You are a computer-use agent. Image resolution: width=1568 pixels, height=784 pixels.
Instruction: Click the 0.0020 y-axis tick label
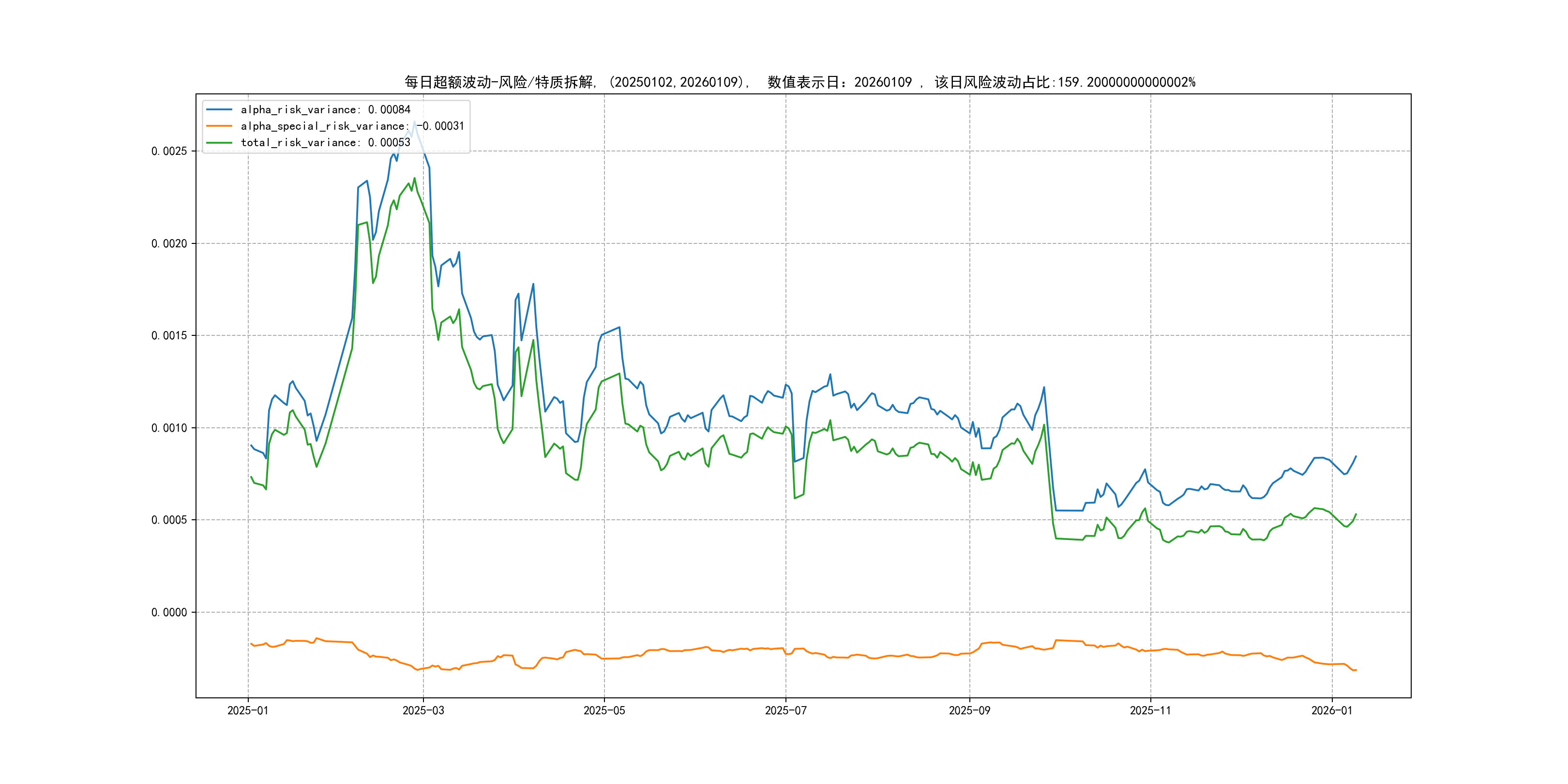(x=169, y=243)
